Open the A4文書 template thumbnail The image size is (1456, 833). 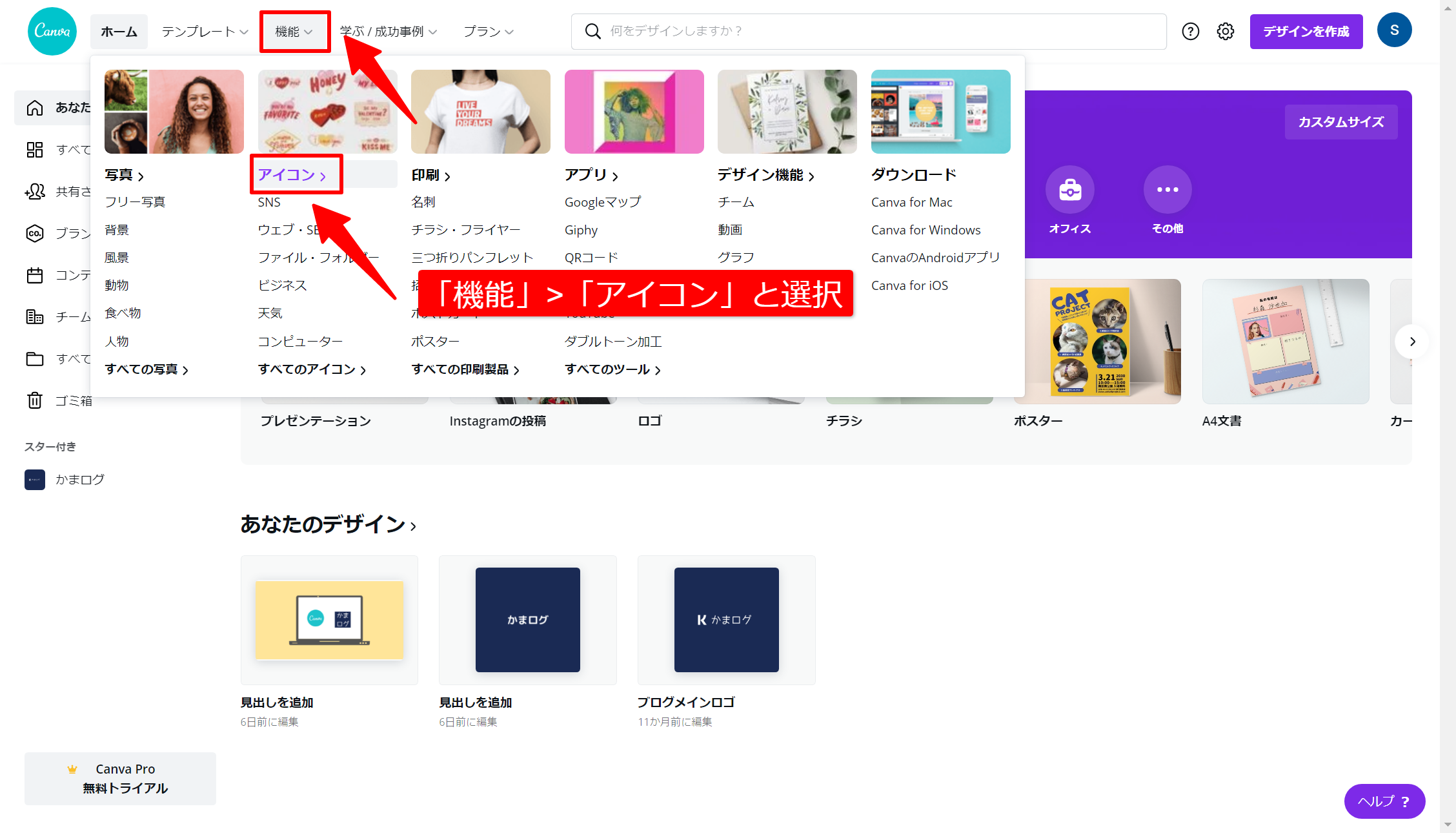(x=1286, y=342)
